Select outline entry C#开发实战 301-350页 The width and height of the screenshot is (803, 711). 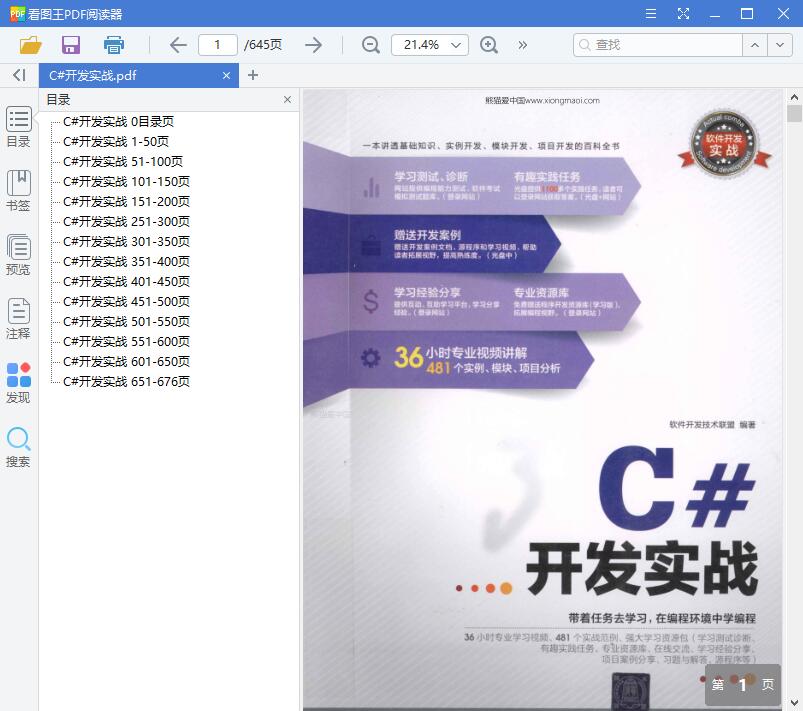[126, 241]
